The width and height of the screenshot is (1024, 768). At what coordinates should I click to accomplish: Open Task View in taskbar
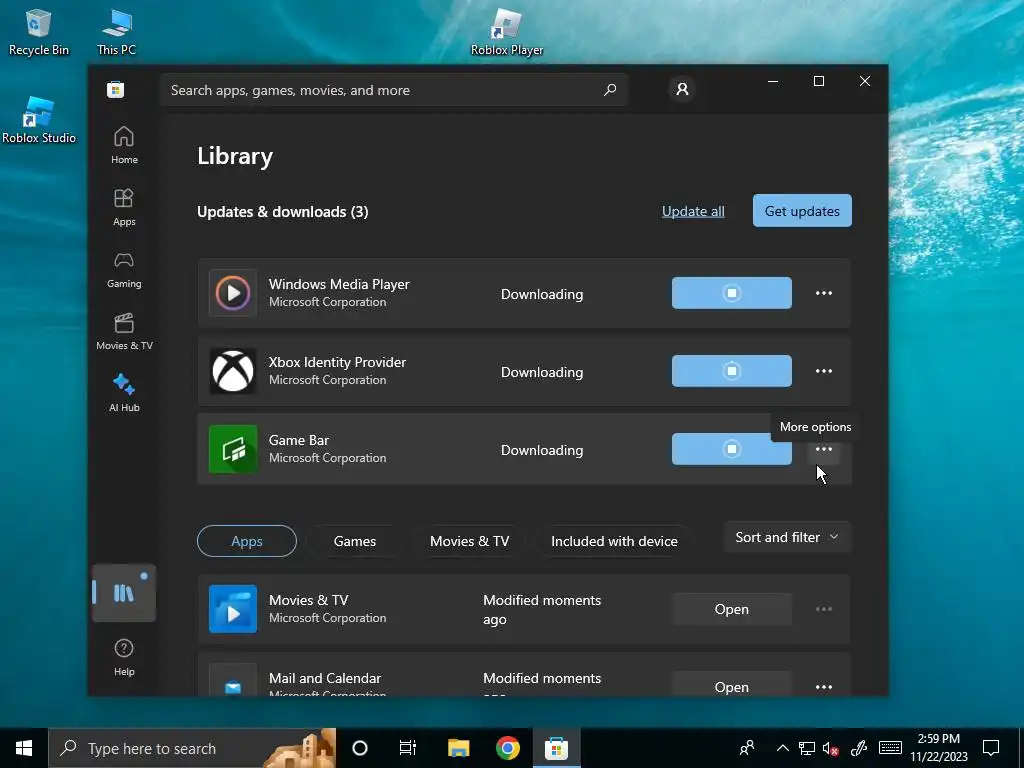tap(408, 748)
